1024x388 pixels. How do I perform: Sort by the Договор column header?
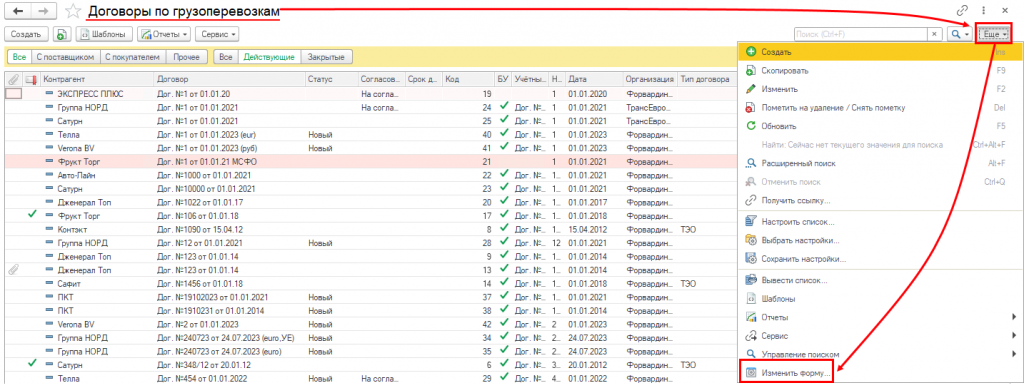(230, 79)
